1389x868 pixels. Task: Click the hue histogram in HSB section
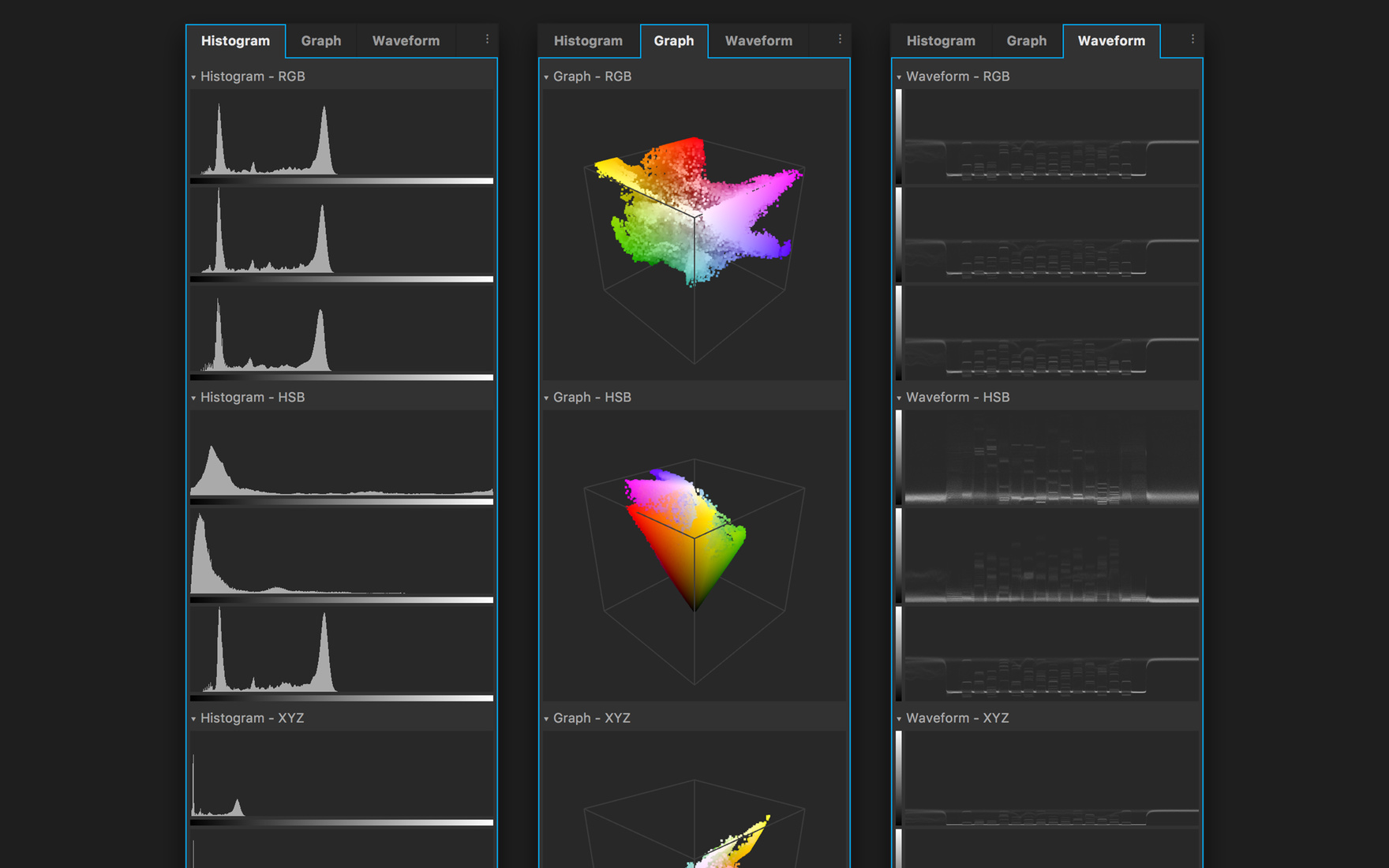pyautogui.click(x=342, y=453)
